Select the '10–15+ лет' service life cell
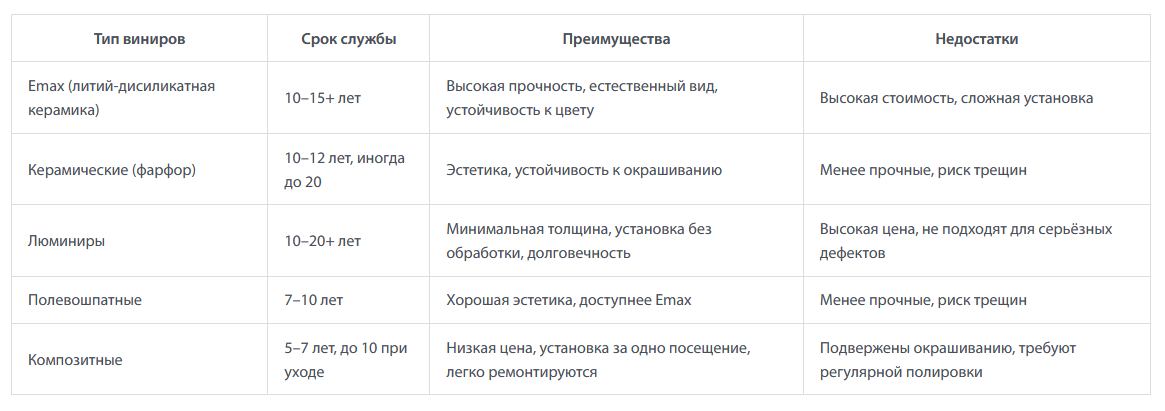Screen dimensions: 1165x411 (348, 98)
